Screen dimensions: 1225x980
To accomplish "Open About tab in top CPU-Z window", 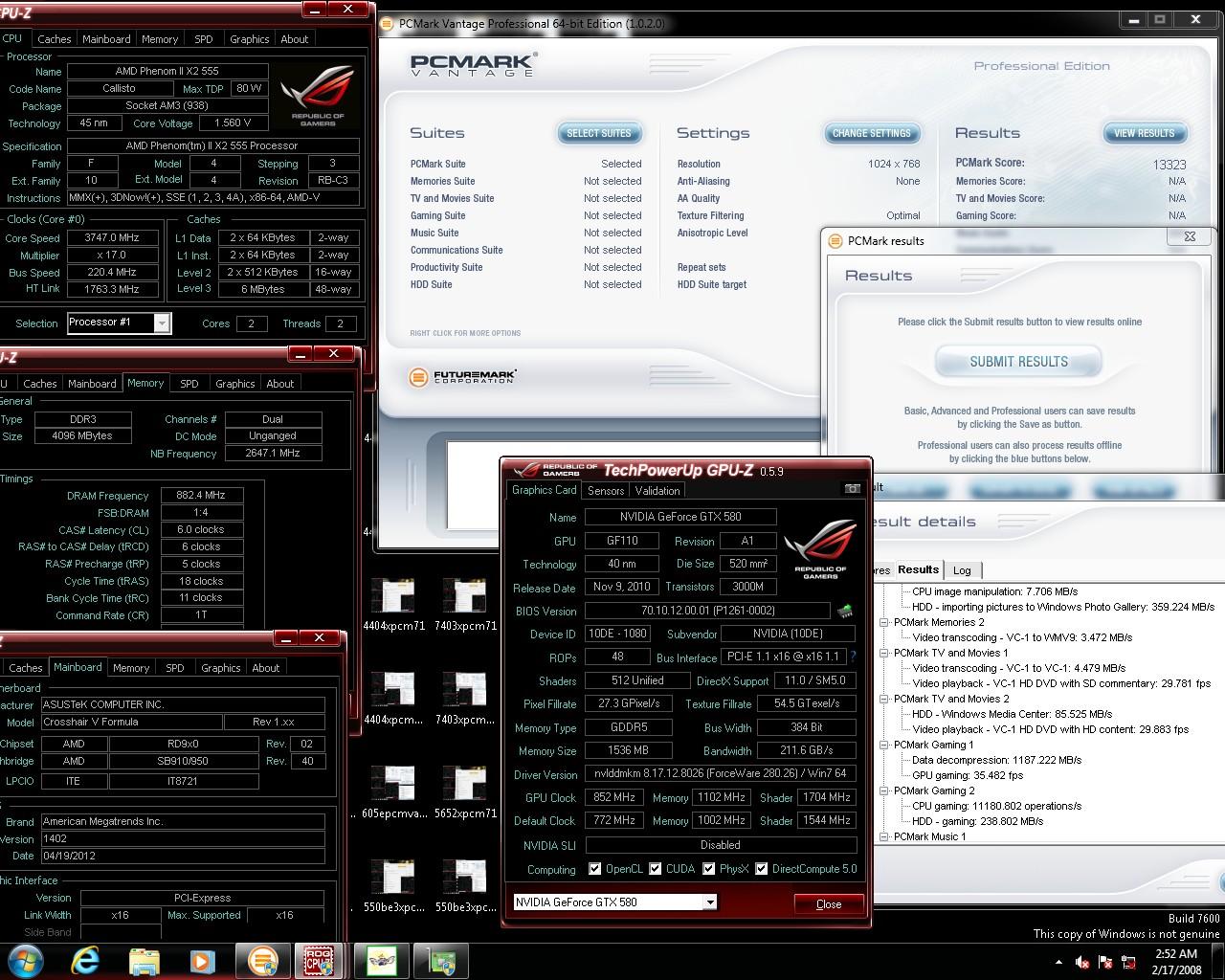I will (295, 39).
